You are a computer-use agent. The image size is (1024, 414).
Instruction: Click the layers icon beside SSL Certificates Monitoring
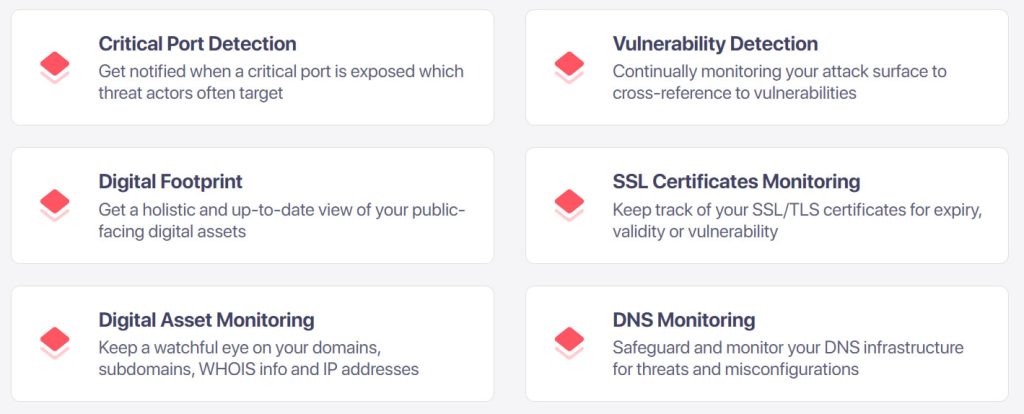569,205
